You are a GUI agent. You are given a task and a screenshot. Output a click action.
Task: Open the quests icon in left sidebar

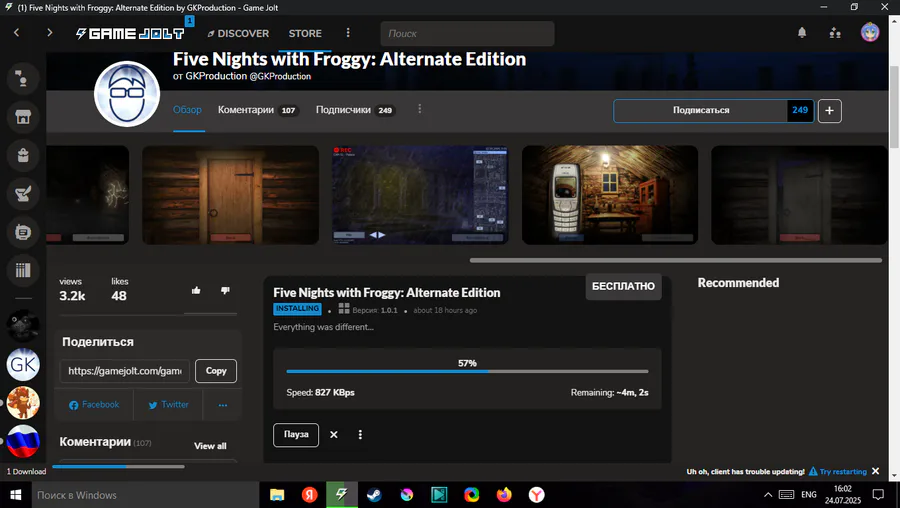(x=23, y=194)
